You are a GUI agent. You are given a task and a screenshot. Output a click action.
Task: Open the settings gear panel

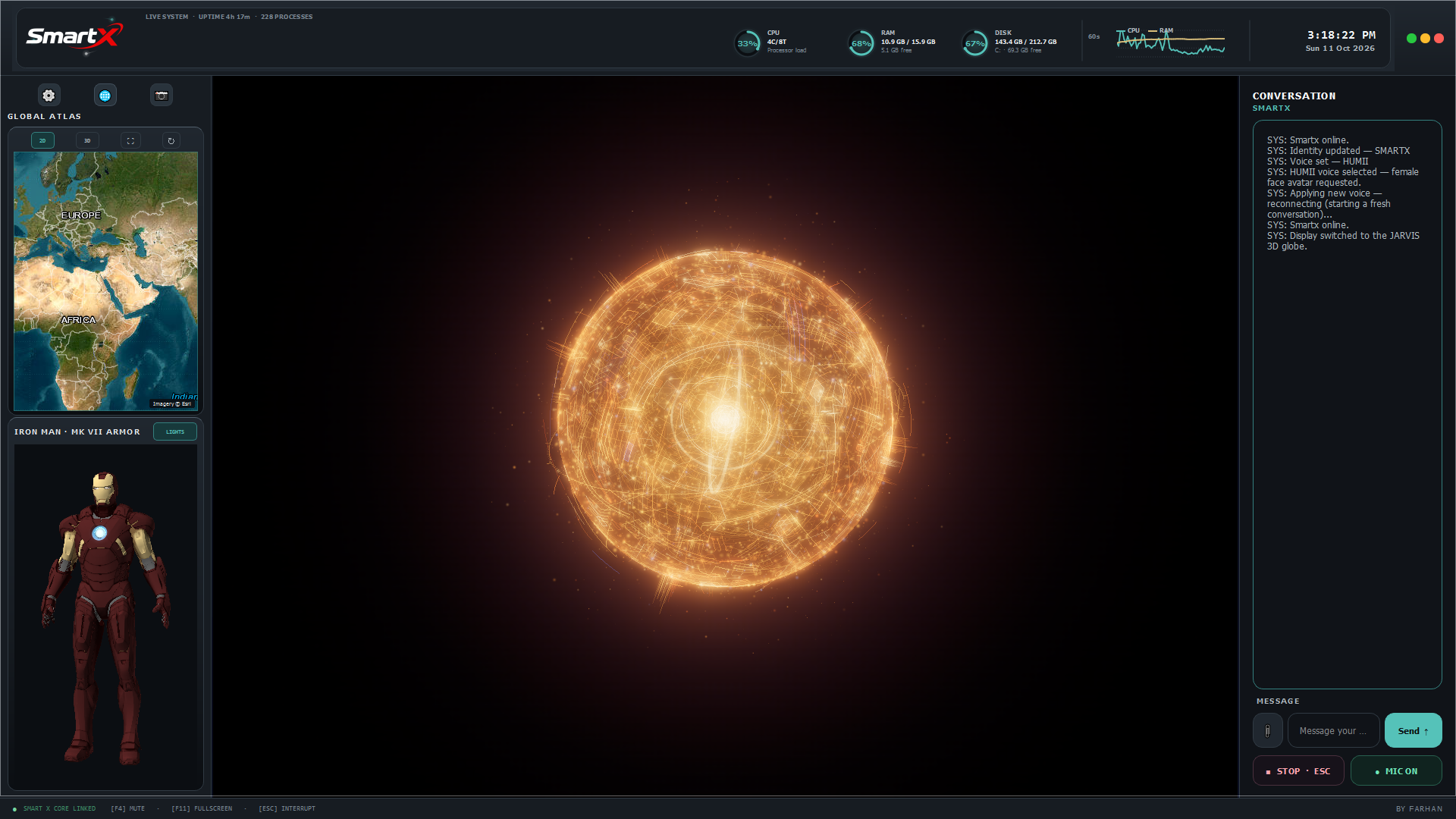[x=49, y=96]
